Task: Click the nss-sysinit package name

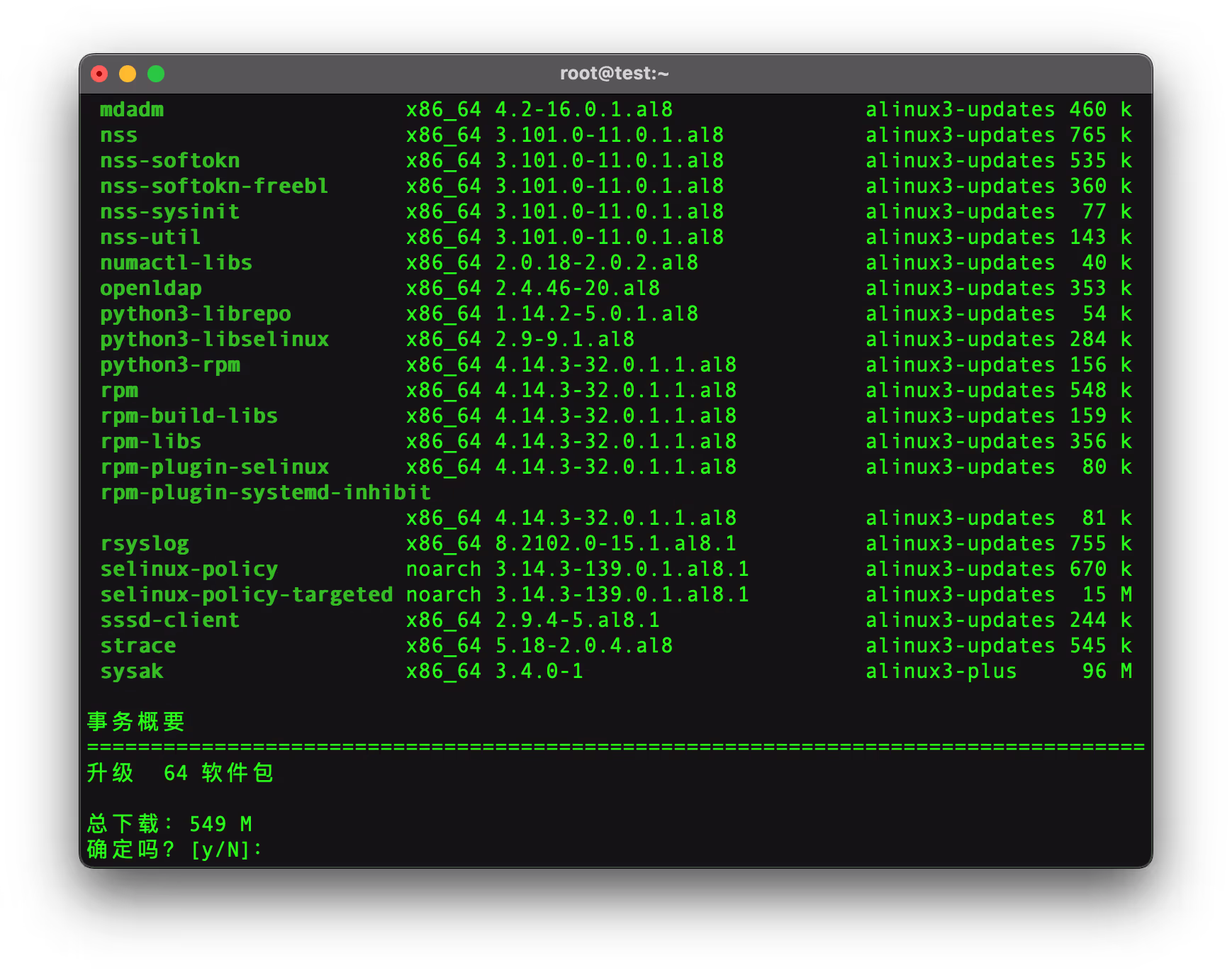Action: (x=170, y=212)
